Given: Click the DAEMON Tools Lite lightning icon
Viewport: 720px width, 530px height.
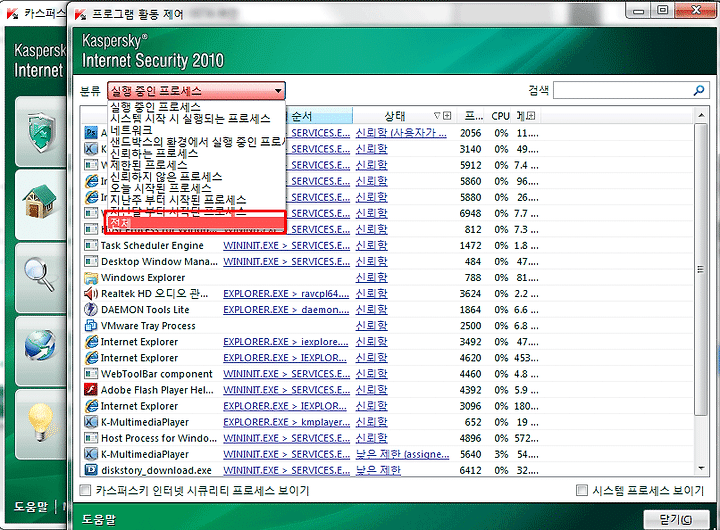Looking at the screenshot, I should (x=91, y=310).
